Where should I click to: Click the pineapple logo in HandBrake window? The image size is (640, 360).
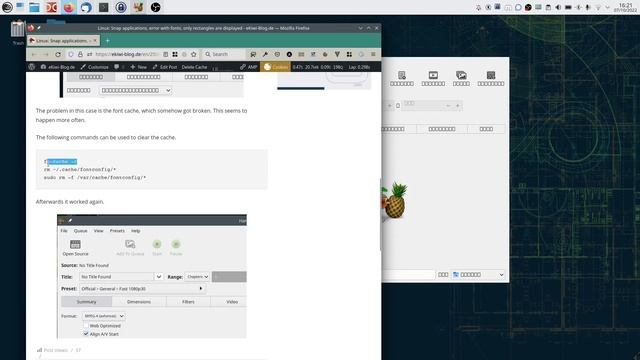pyautogui.click(x=394, y=201)
